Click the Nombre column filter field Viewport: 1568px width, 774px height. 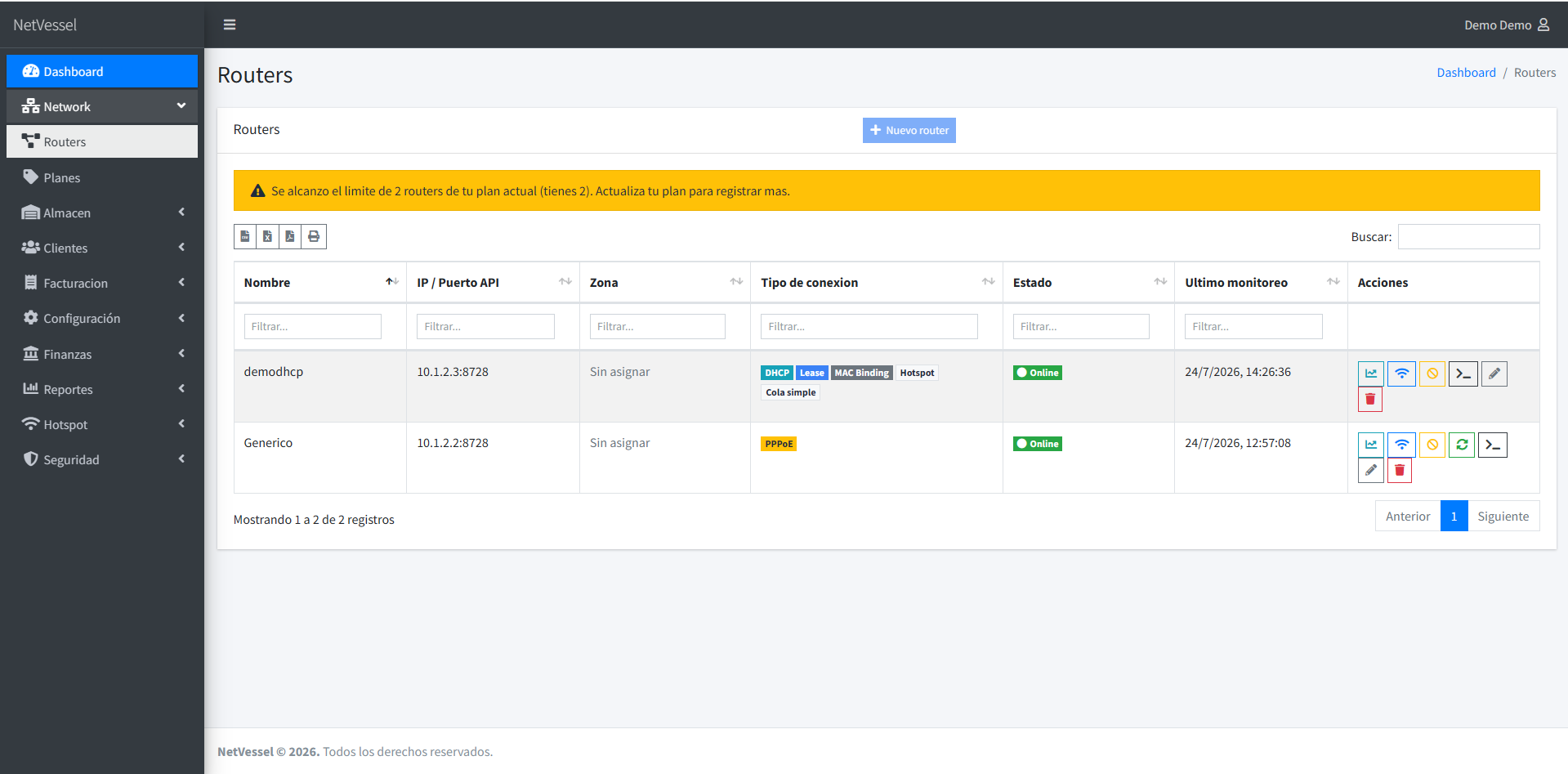pos(313,326)
